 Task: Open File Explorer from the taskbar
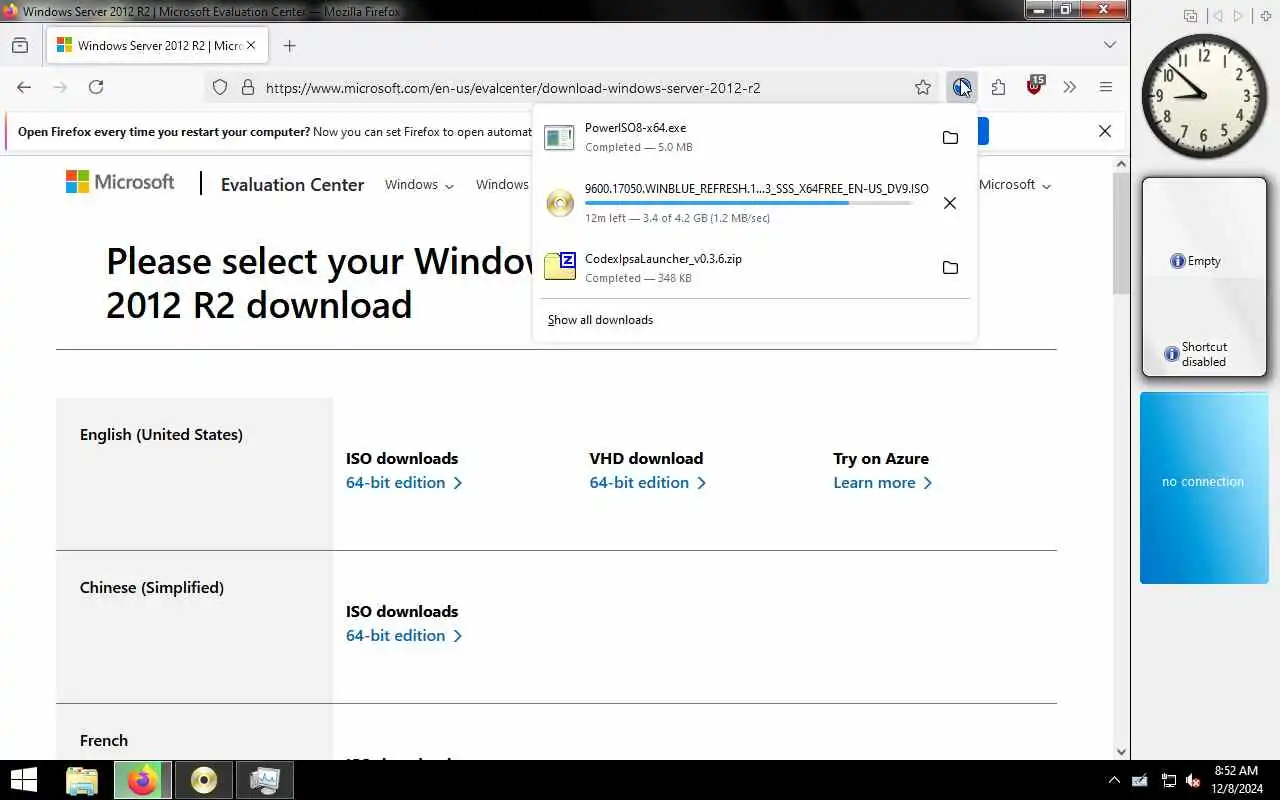point(82,780)
